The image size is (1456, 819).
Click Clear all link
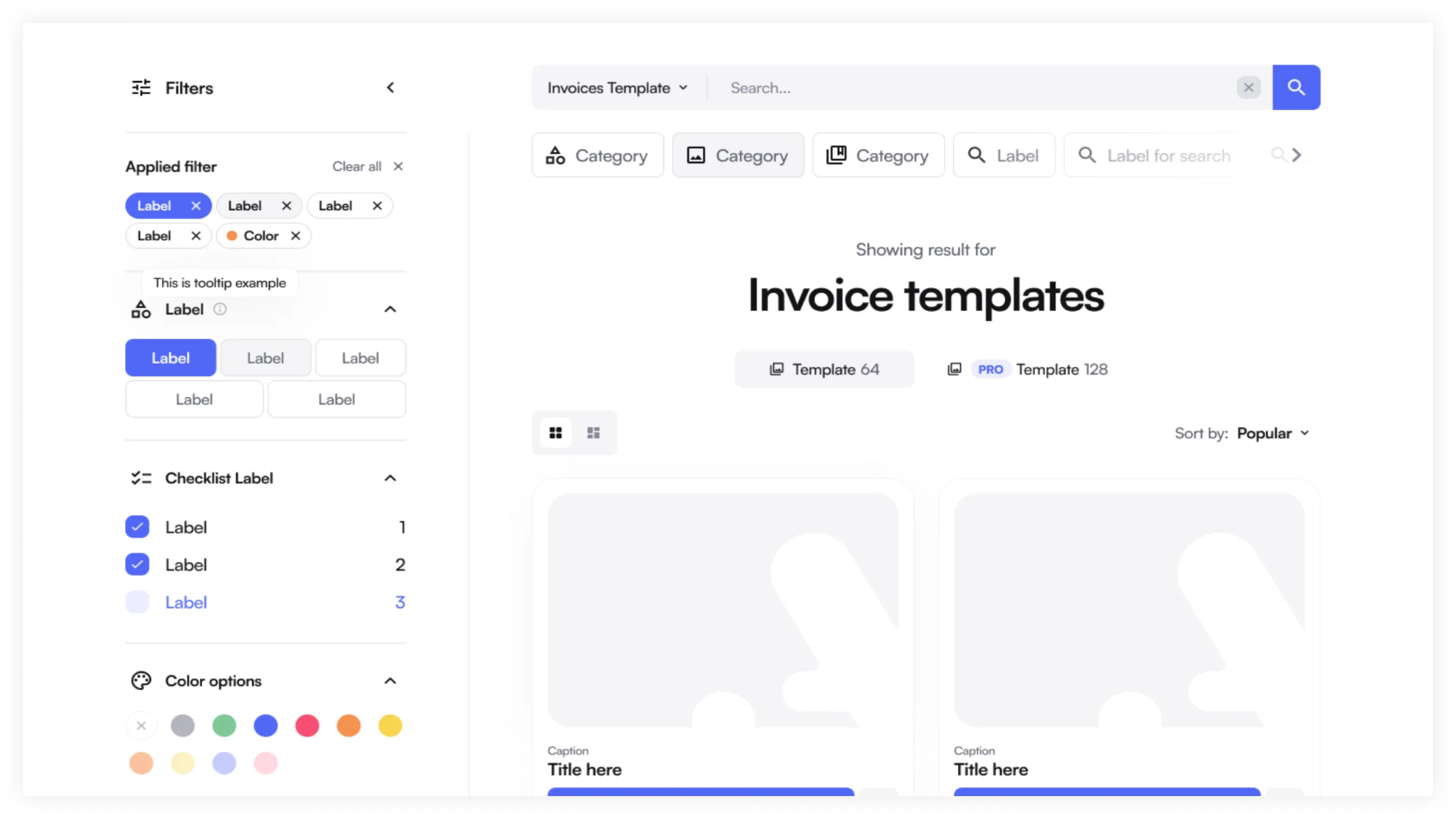(356, 166)
